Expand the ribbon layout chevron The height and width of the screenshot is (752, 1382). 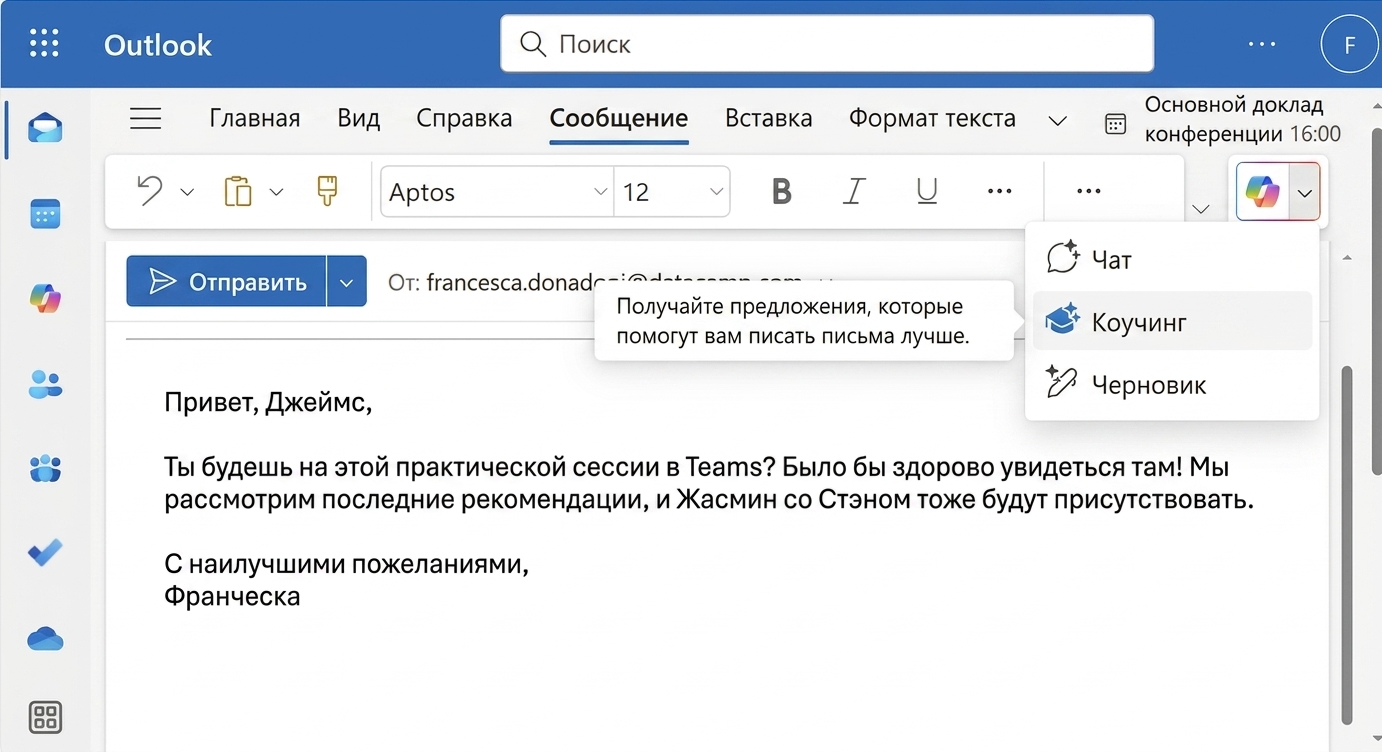(x=1202, y=209)
